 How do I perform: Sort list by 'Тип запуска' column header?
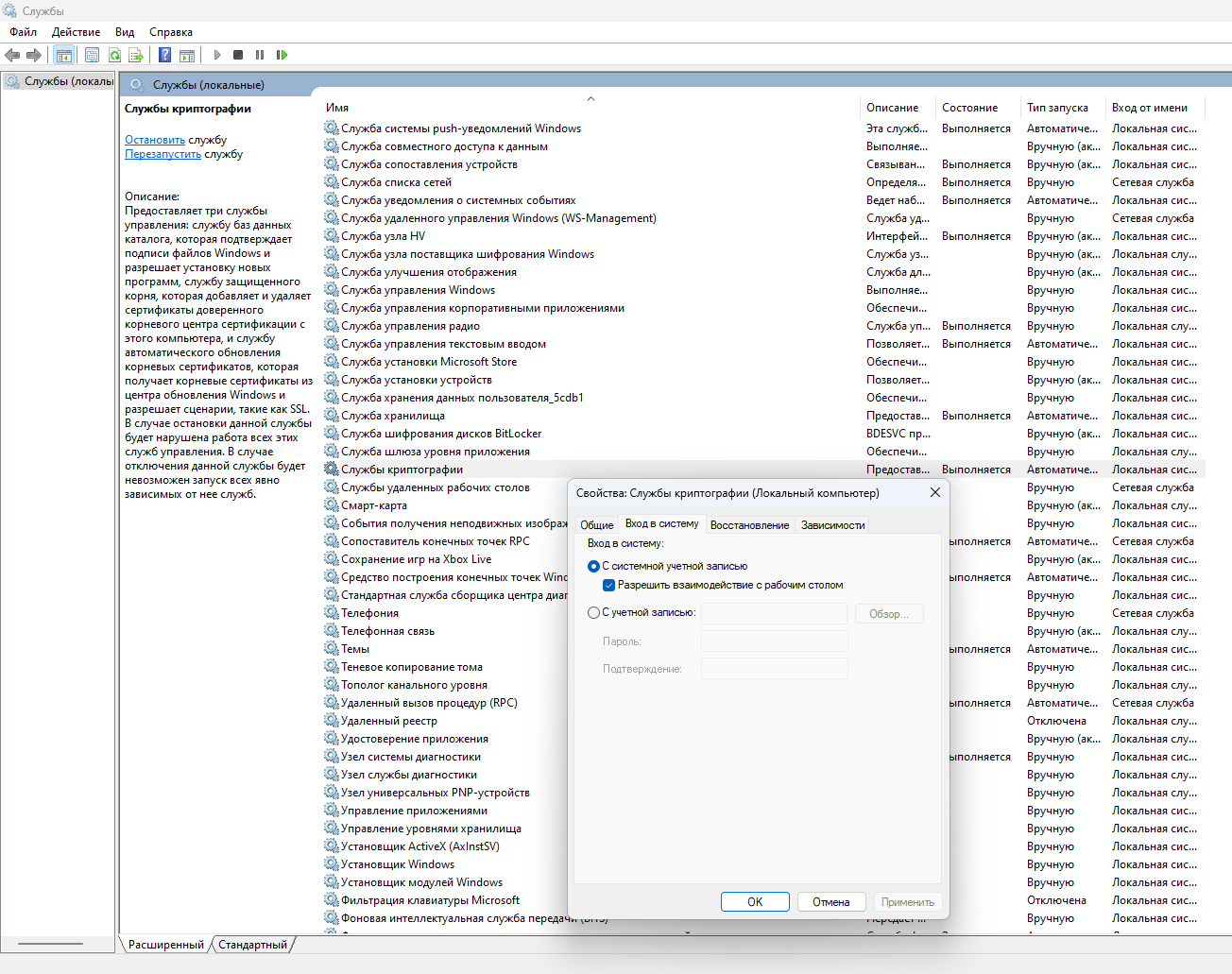coord(1057,108)
